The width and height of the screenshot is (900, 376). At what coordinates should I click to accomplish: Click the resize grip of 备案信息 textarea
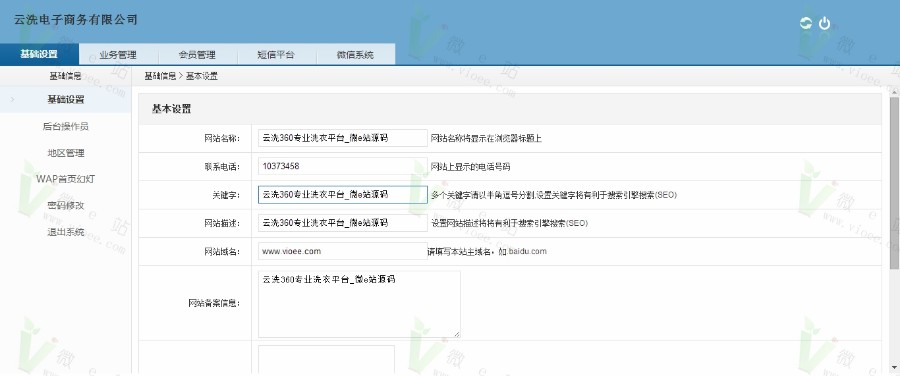456,334
